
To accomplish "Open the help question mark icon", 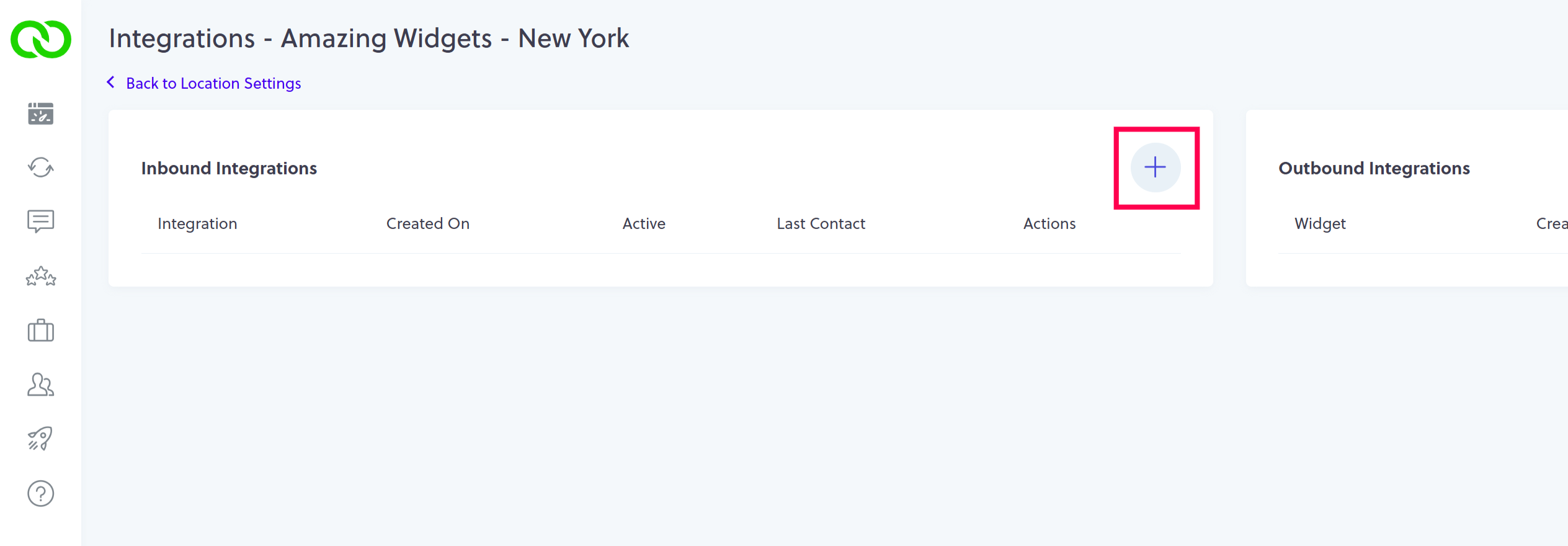I will (40, 493).
